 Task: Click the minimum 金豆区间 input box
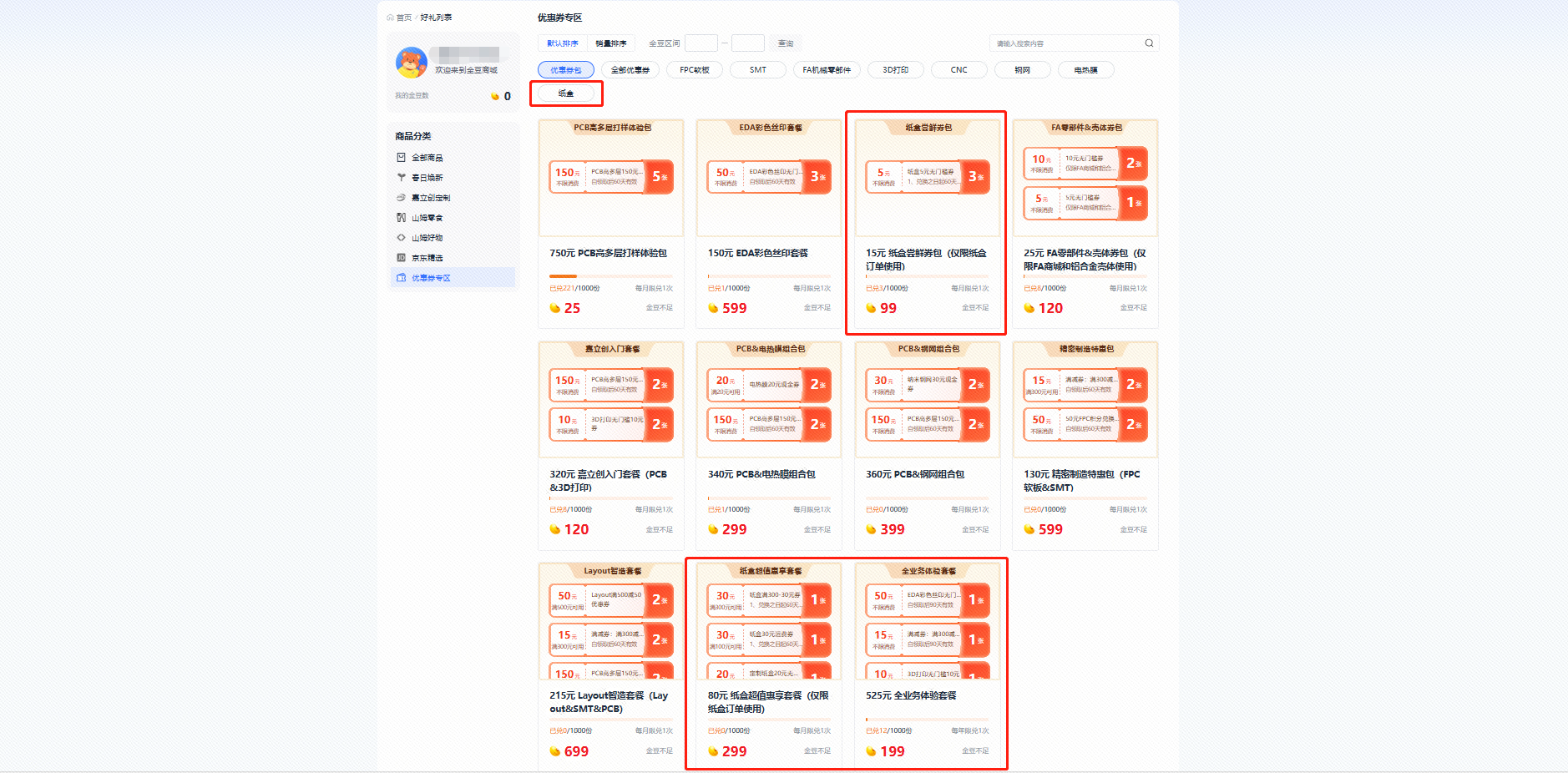701,43
